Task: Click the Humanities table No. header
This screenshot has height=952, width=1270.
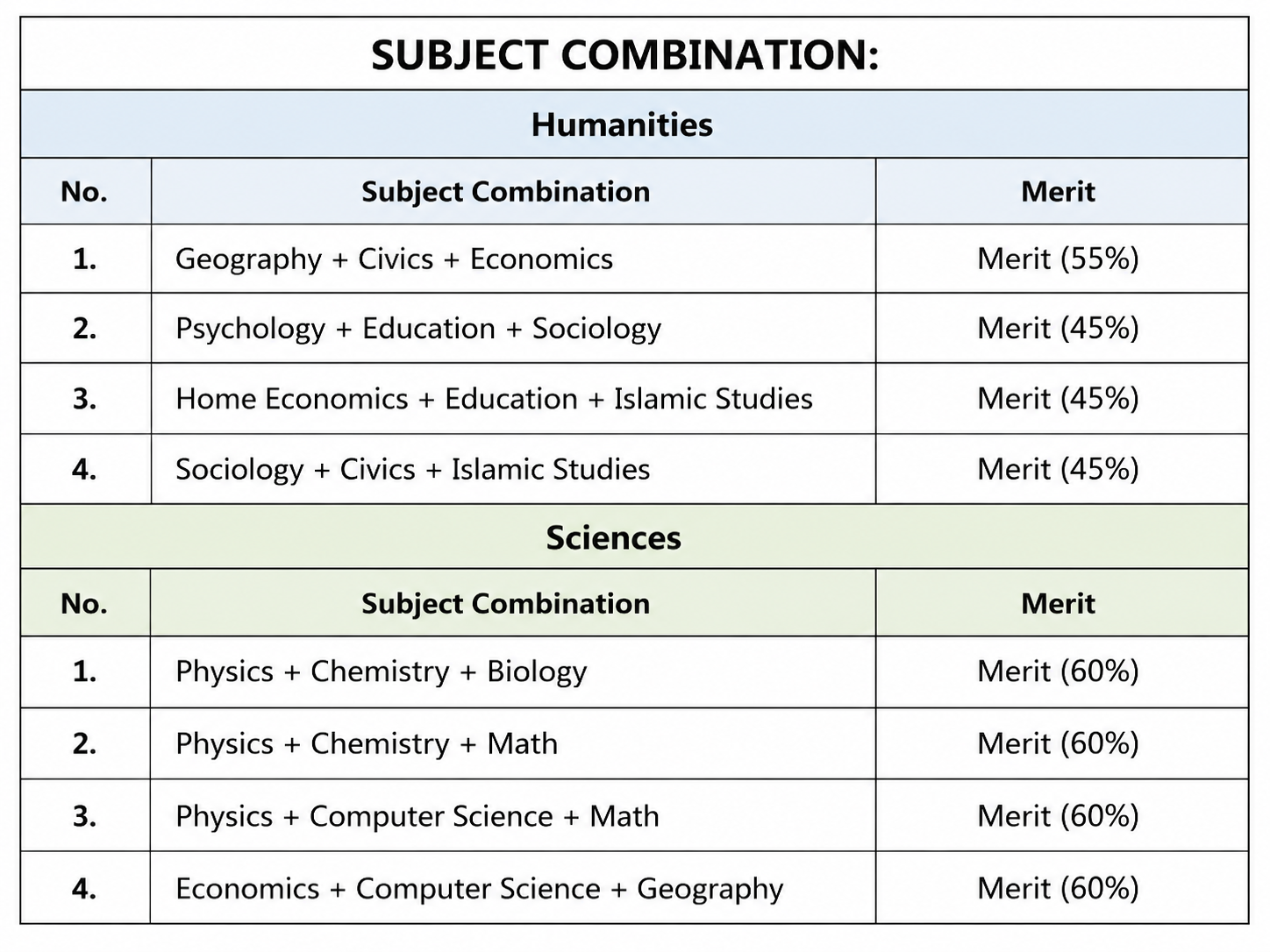Action: pos(84,192)
